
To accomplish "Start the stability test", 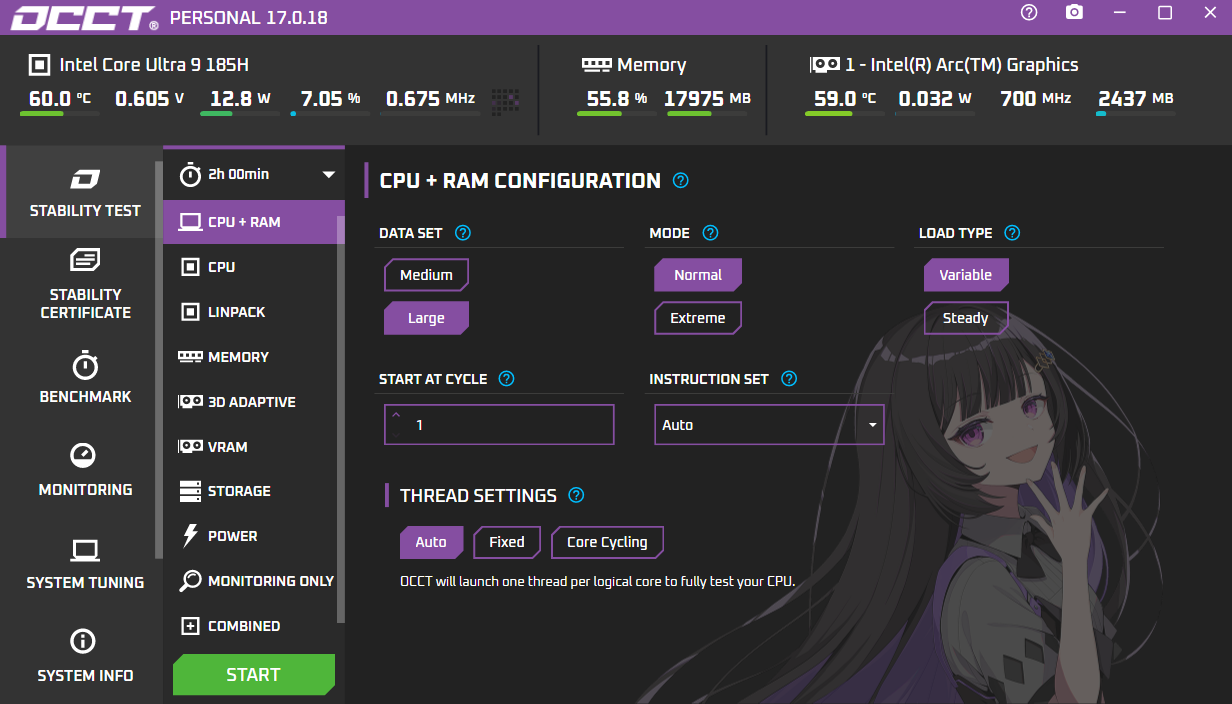I will pyautogui.click(x=254, y=675).
